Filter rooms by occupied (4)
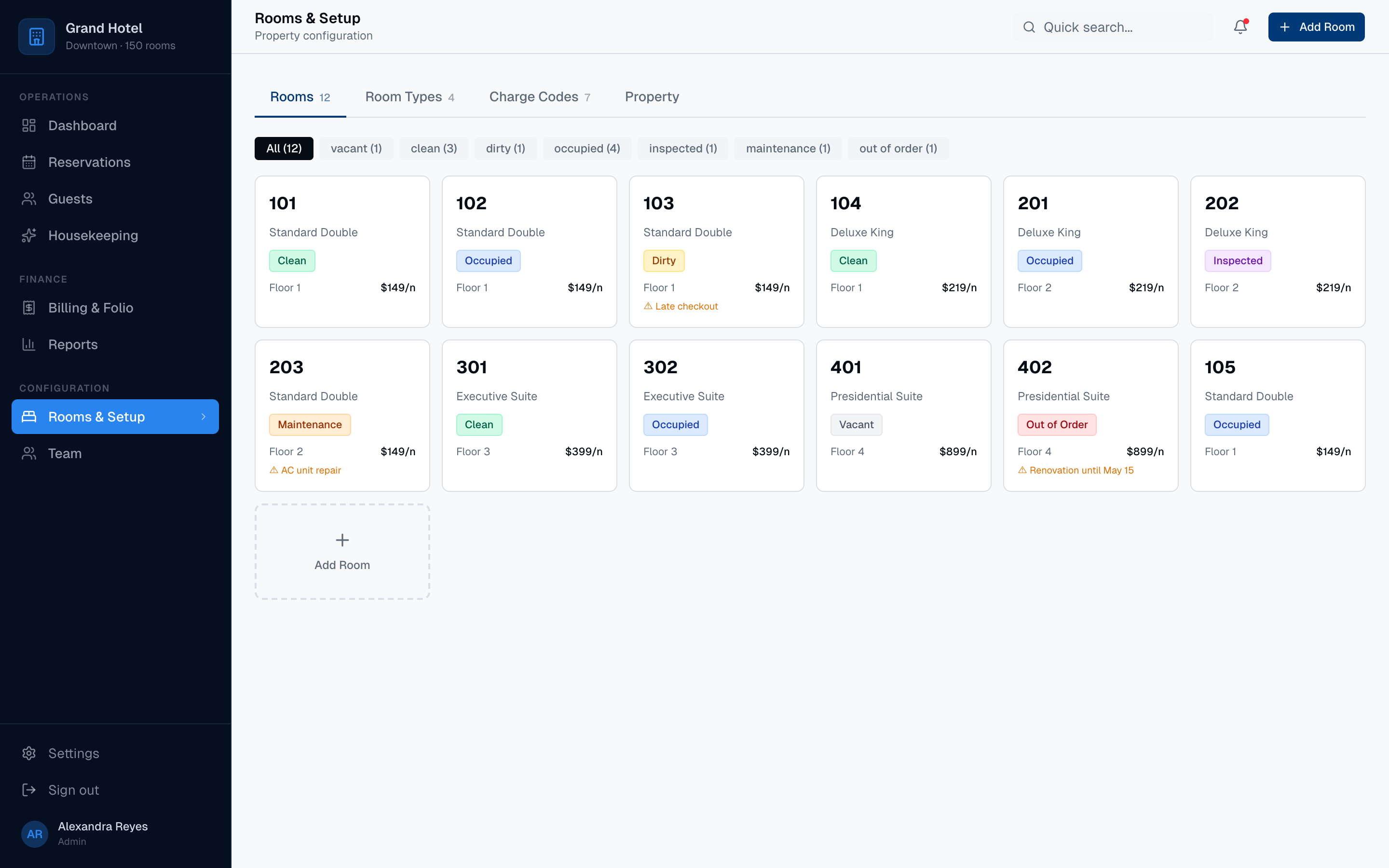 pos(587,148)
